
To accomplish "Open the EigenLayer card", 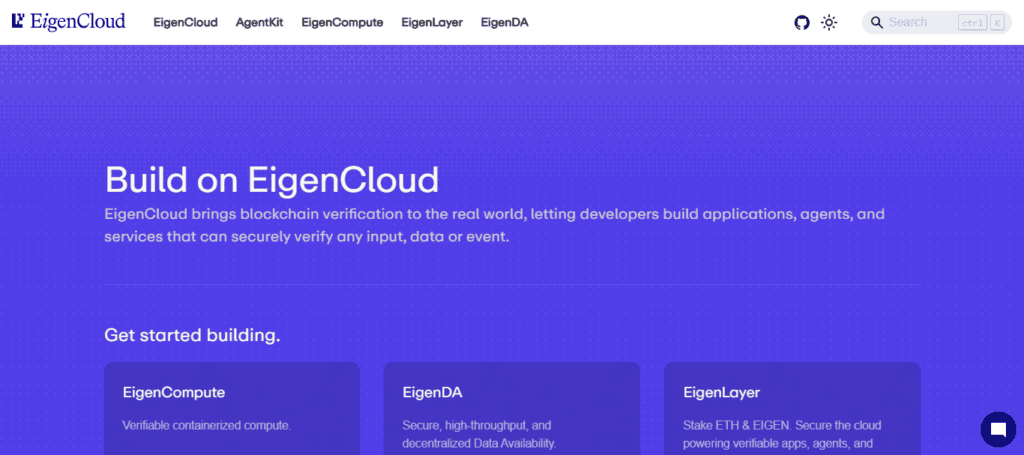I will [792, 409].
